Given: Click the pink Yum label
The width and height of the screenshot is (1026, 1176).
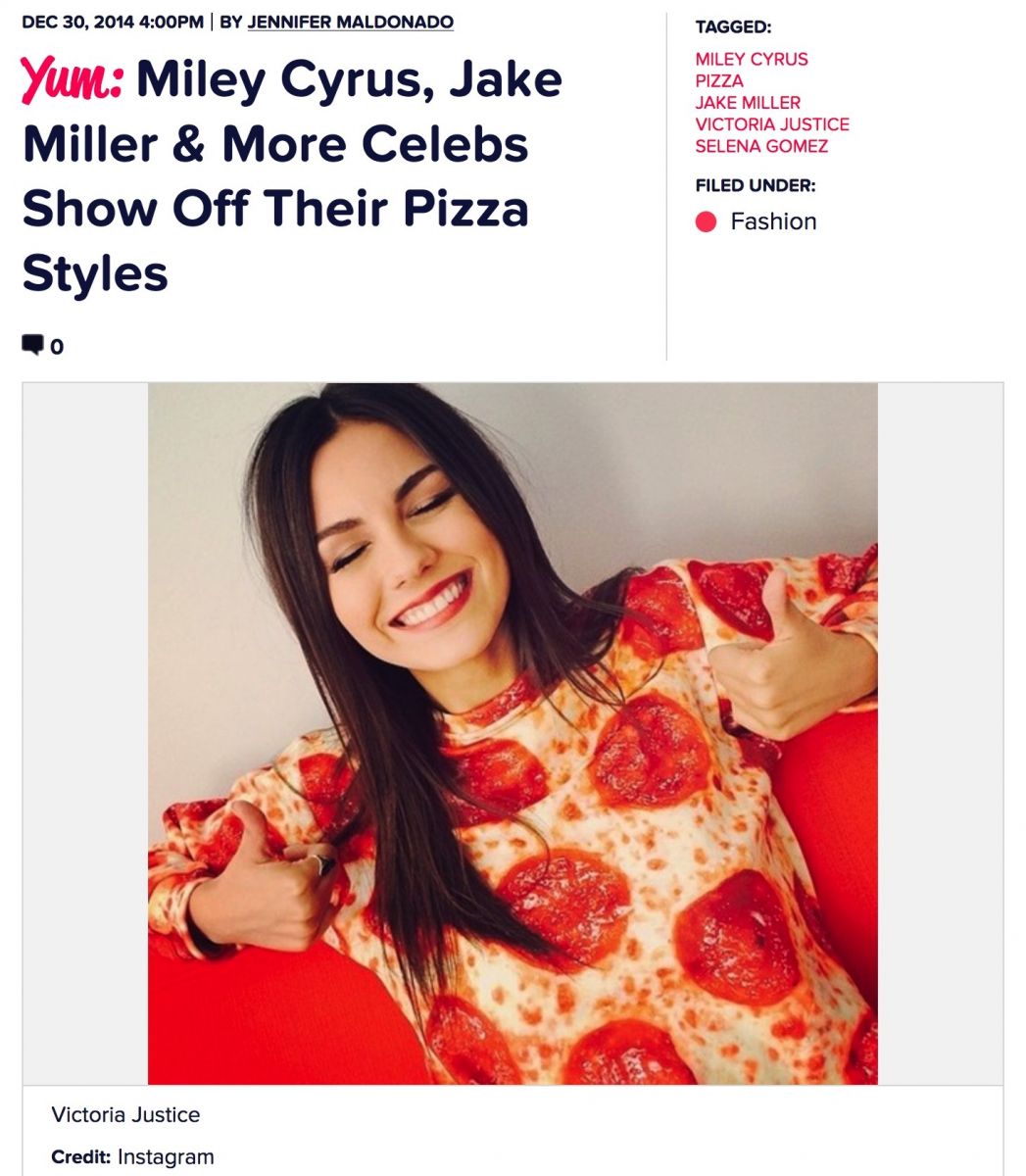Looking at the screenshot, I should (x=72, y=79).
